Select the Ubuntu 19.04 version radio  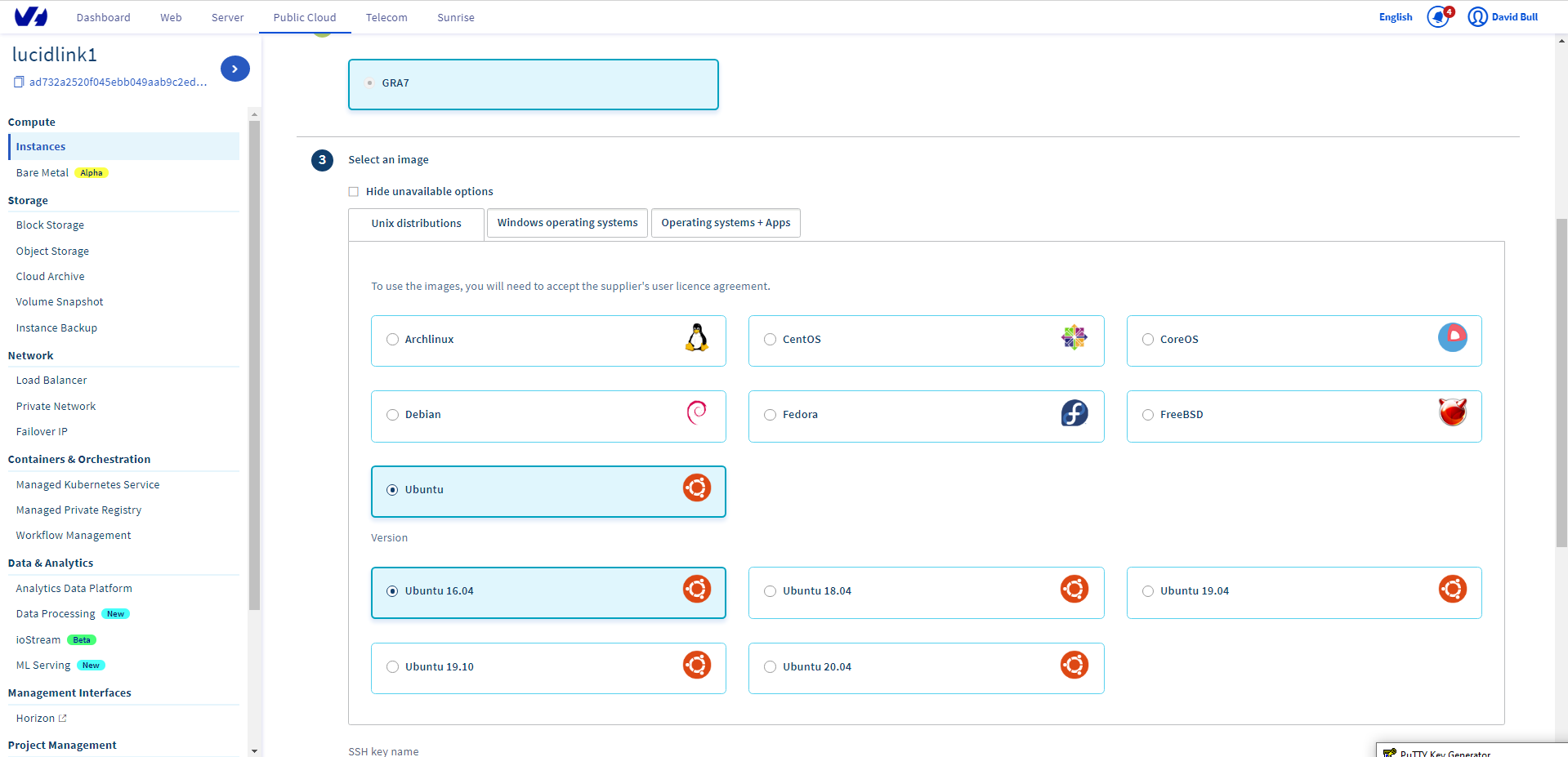tap(1148, 591)
